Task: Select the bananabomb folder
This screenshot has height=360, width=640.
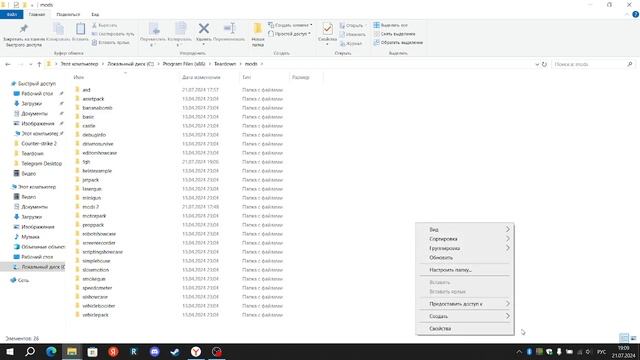Action: coord(97,108)
